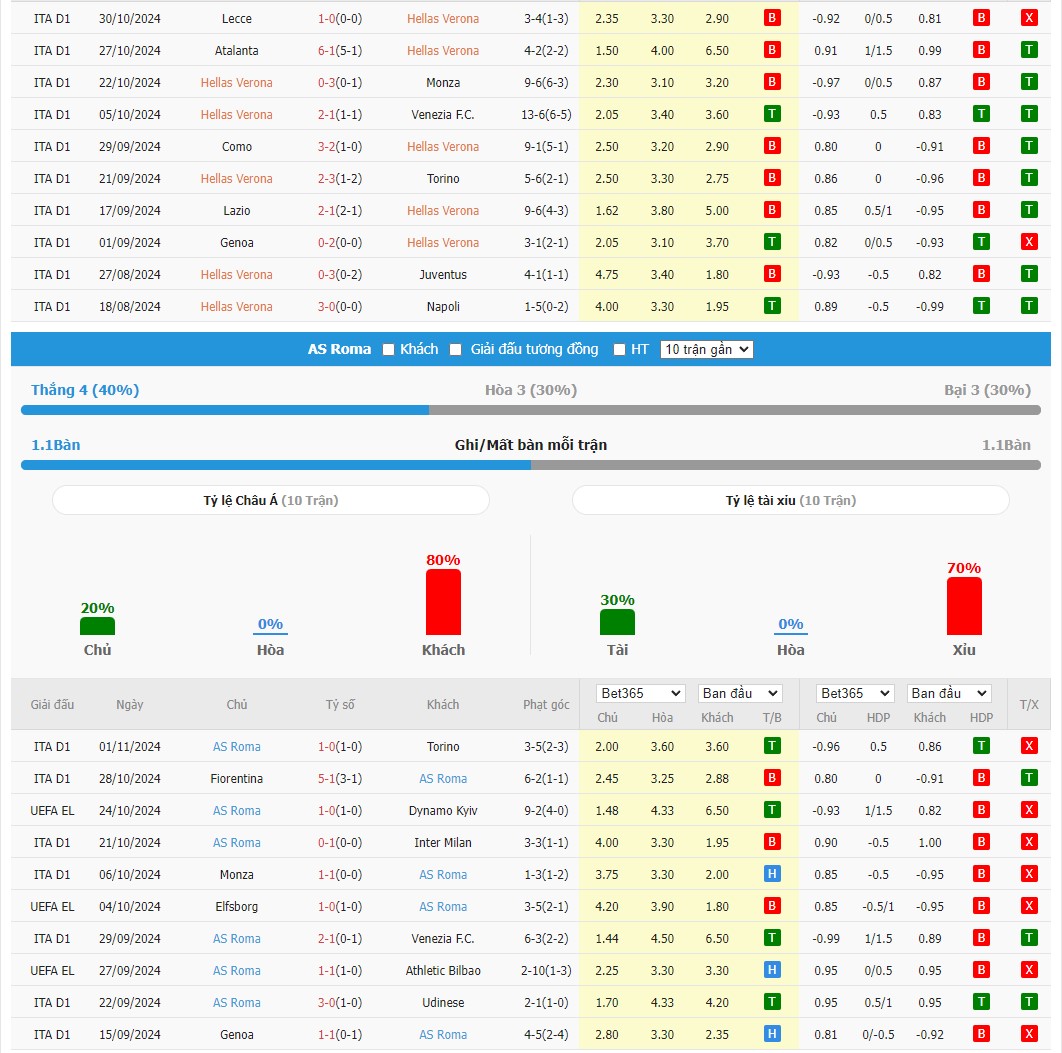
Task: Open Hellas Verona link in Atalanta row
Action: click(443, 51)
